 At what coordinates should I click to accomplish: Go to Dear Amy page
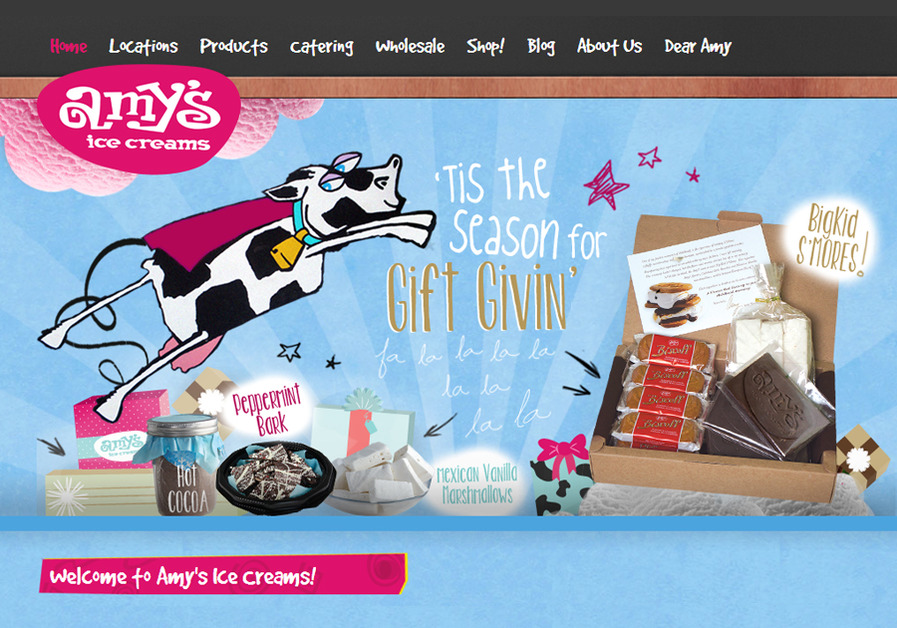click(x=698, y=46)
